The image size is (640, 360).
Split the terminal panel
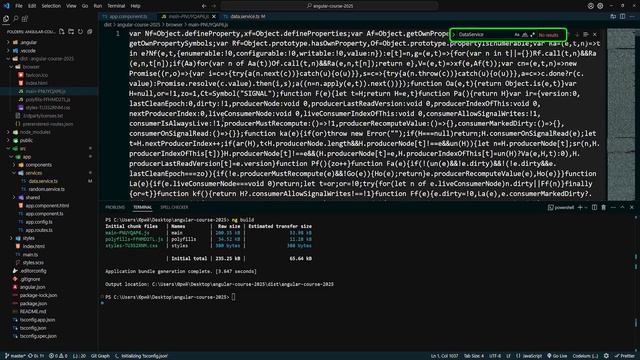click(594, 207)
